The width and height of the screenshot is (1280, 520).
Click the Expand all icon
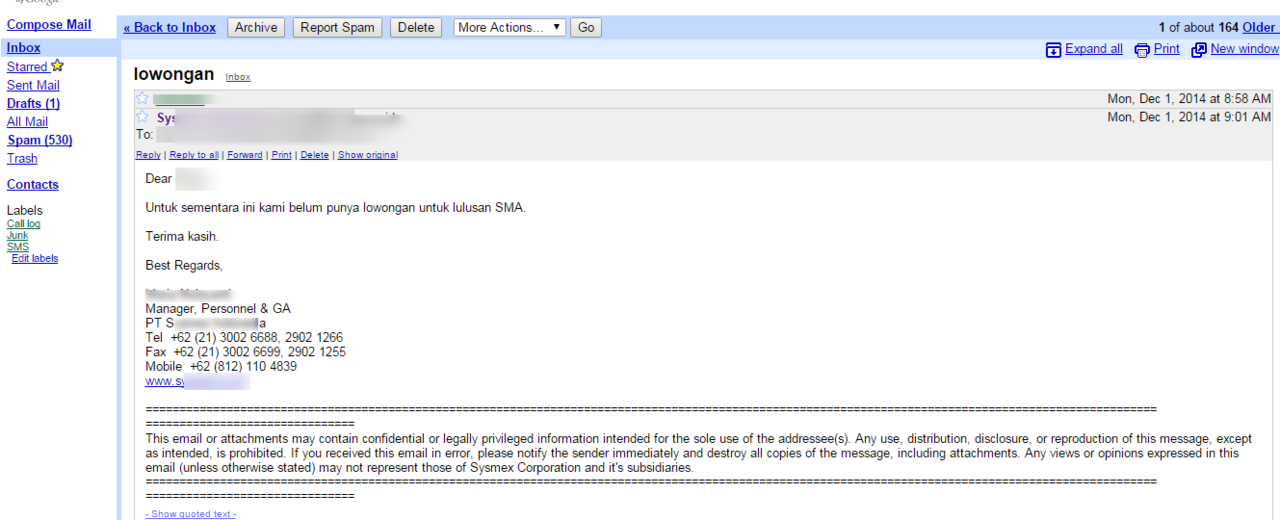pos(1053,50)
